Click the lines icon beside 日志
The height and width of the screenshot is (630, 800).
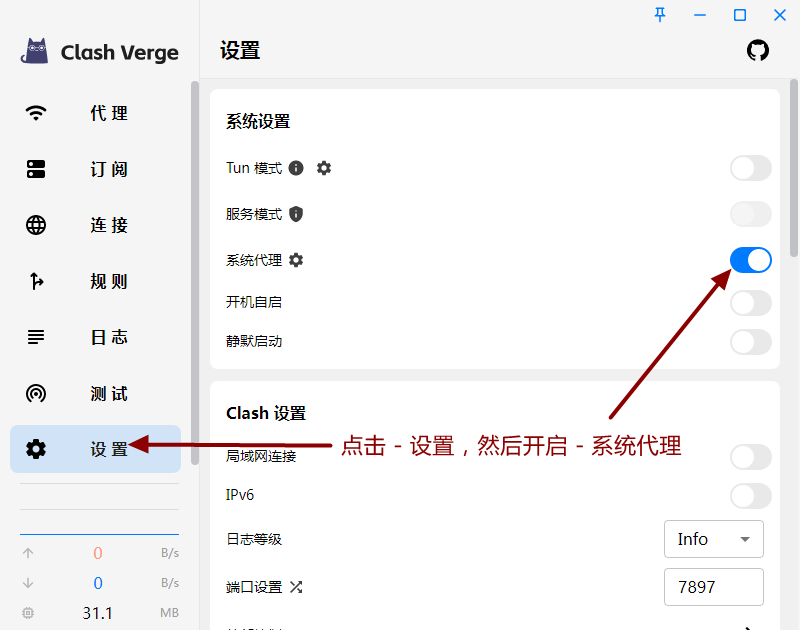pos(36,337)
